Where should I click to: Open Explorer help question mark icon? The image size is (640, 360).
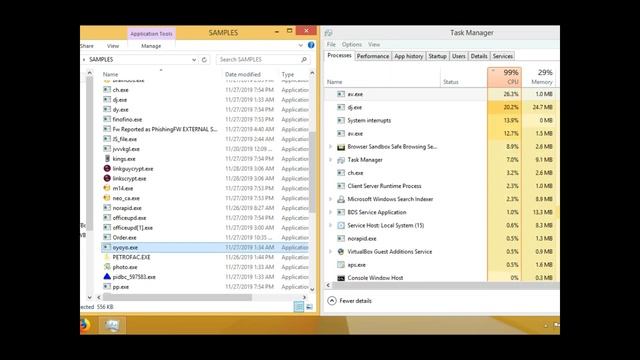(311, 45)
